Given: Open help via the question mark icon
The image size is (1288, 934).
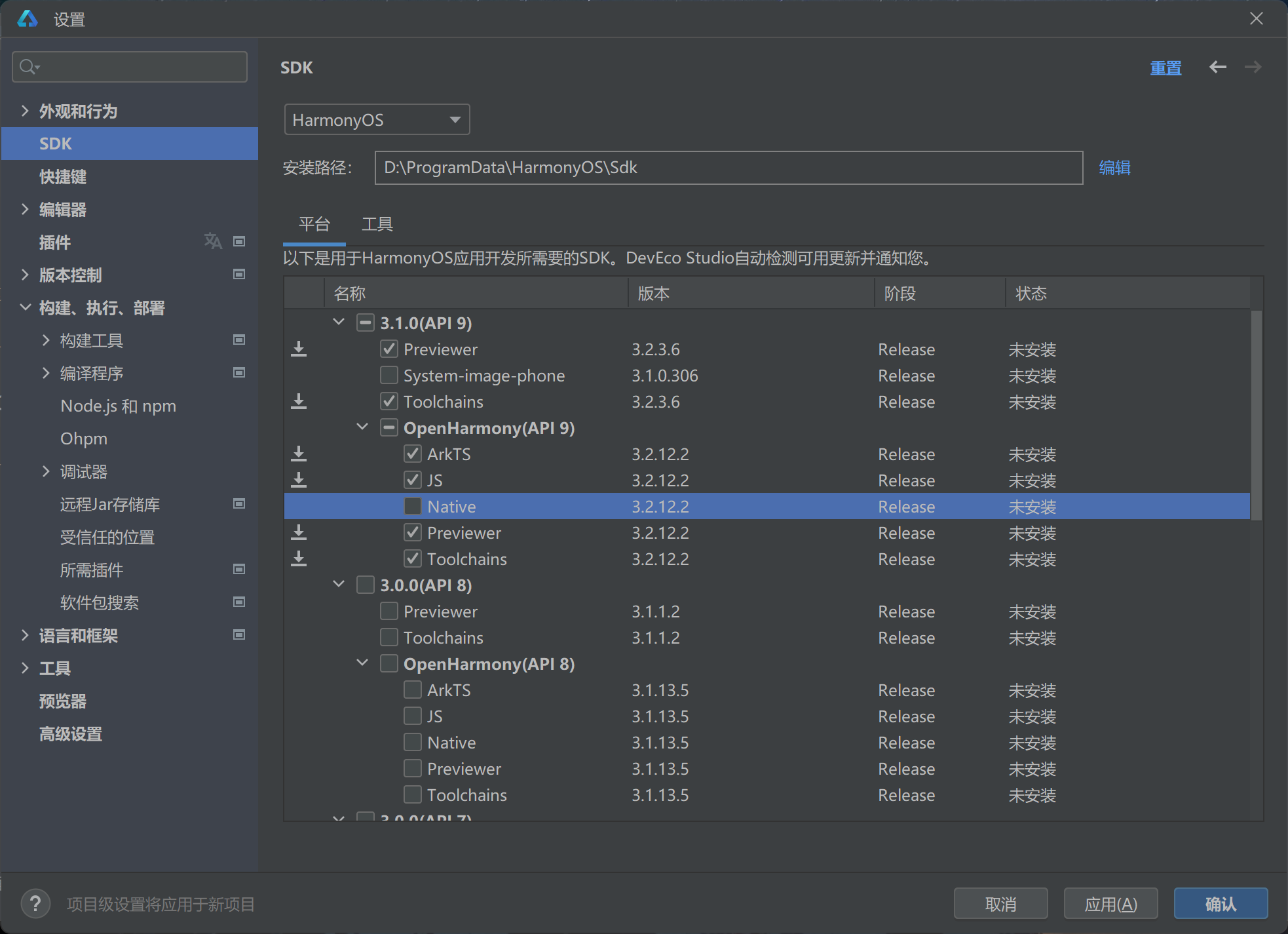Looking at the screenshot, I should pos(35,904).
